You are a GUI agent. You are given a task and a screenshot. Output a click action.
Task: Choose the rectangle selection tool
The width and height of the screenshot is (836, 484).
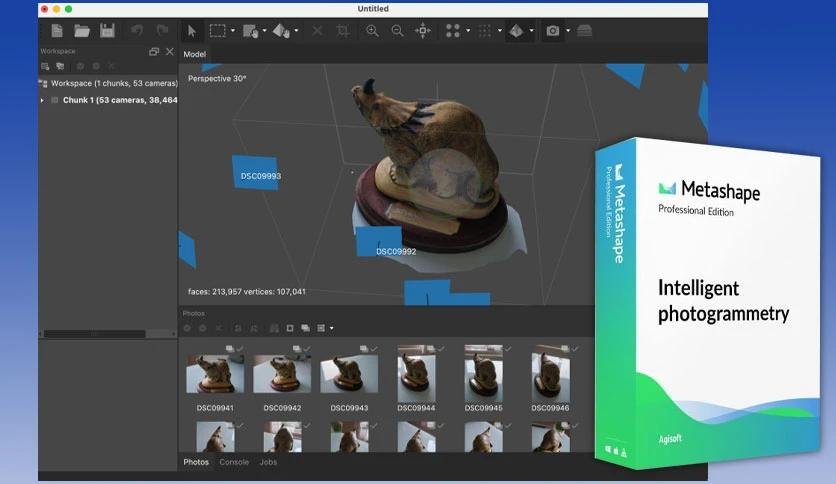pyautogui.click(x=218, y=30)
